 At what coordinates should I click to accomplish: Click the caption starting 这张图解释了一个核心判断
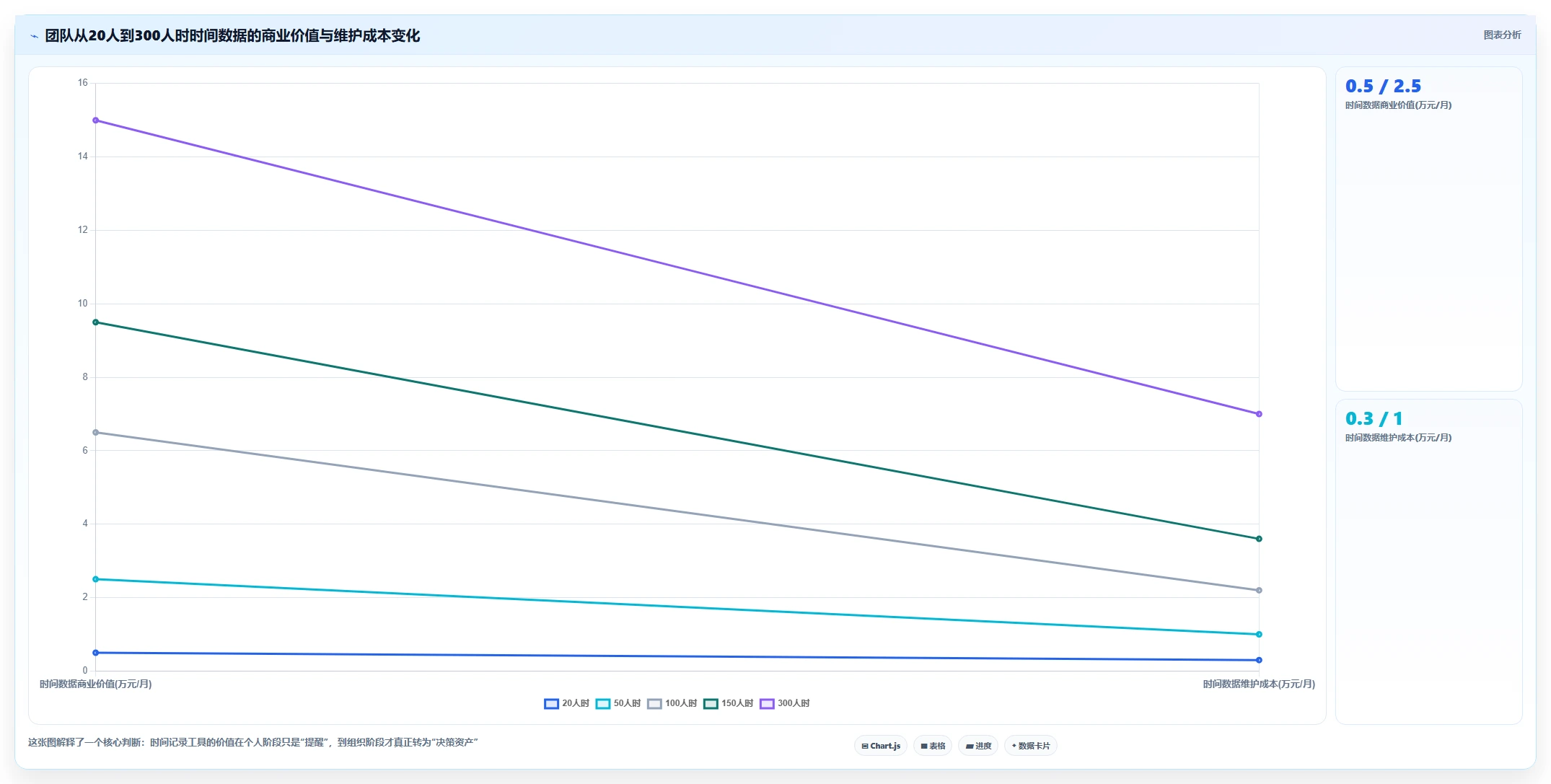[x=252, y=742]
